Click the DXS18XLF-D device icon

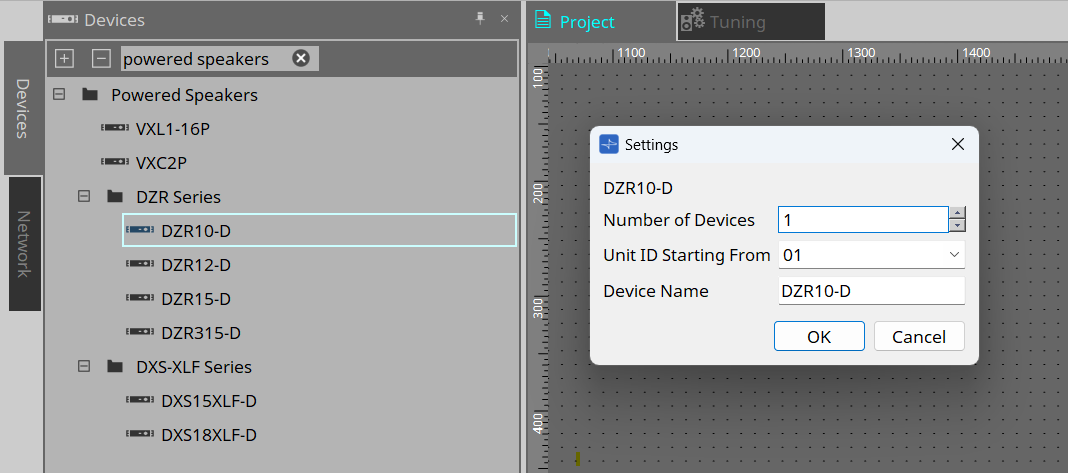pyautogui.click(x=140, y=435)
